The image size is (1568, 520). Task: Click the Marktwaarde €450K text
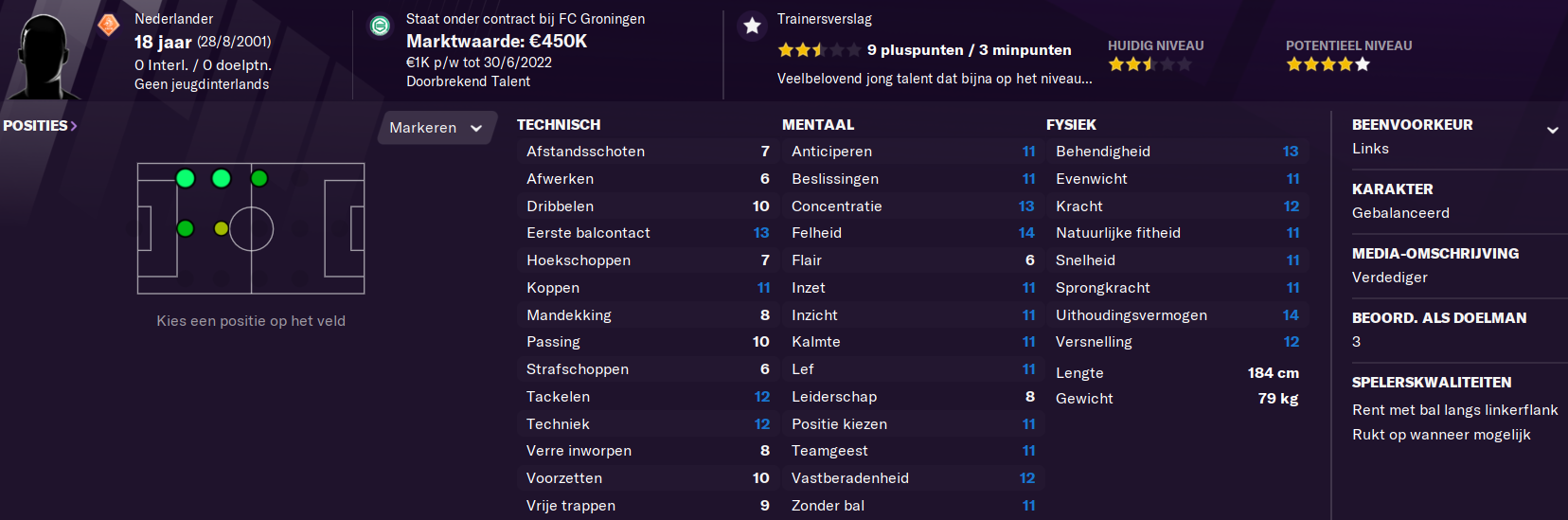coord(496,41)
